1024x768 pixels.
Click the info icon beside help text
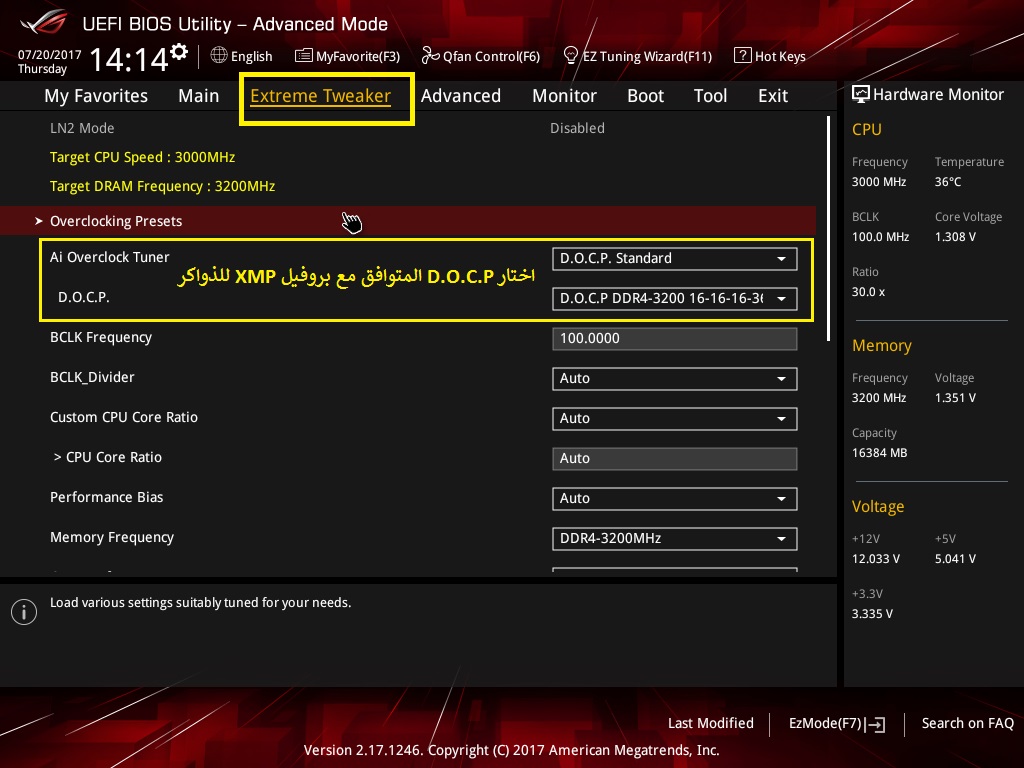[24, 612]
